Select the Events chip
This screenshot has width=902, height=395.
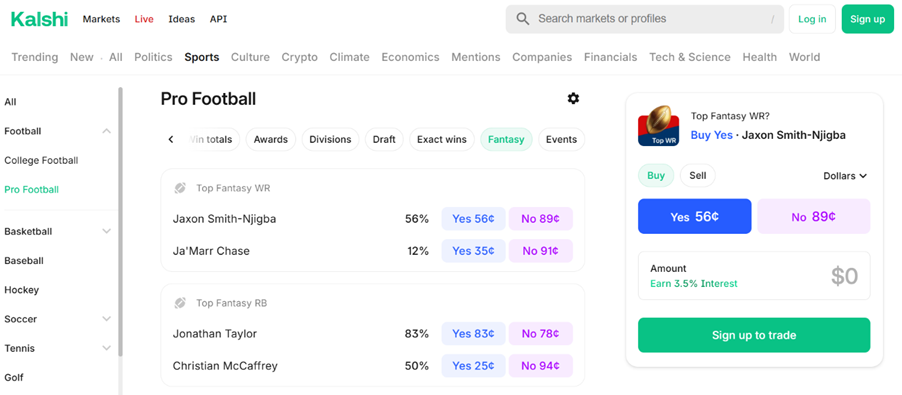(x=561, y=139)
